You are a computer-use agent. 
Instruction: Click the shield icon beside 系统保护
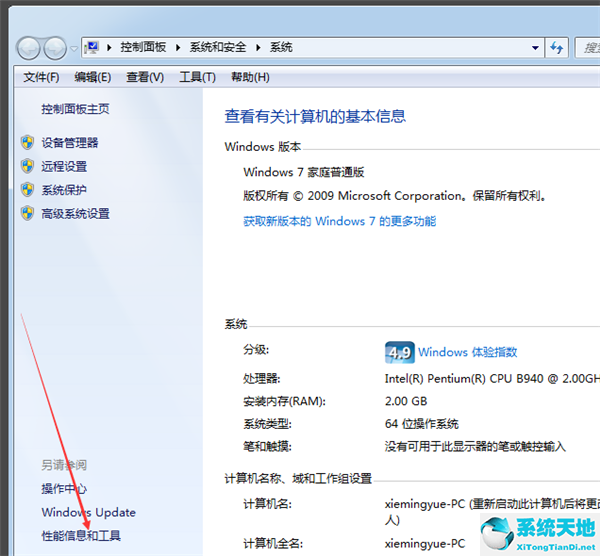pos(28,190)
